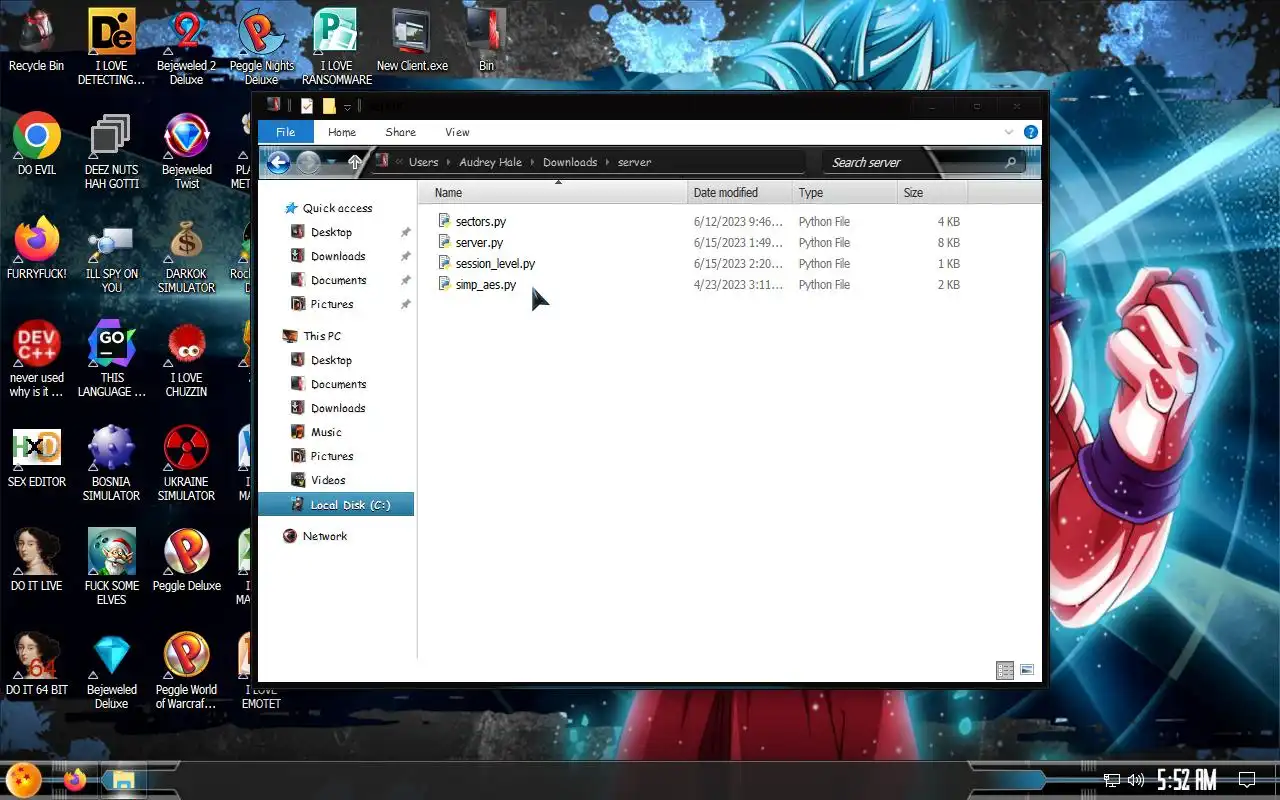Image resolution: width=1280 pixels, height=800 pixels.
Task: Expand breadcrumb arrow after Users
Action: pos(449,162)
